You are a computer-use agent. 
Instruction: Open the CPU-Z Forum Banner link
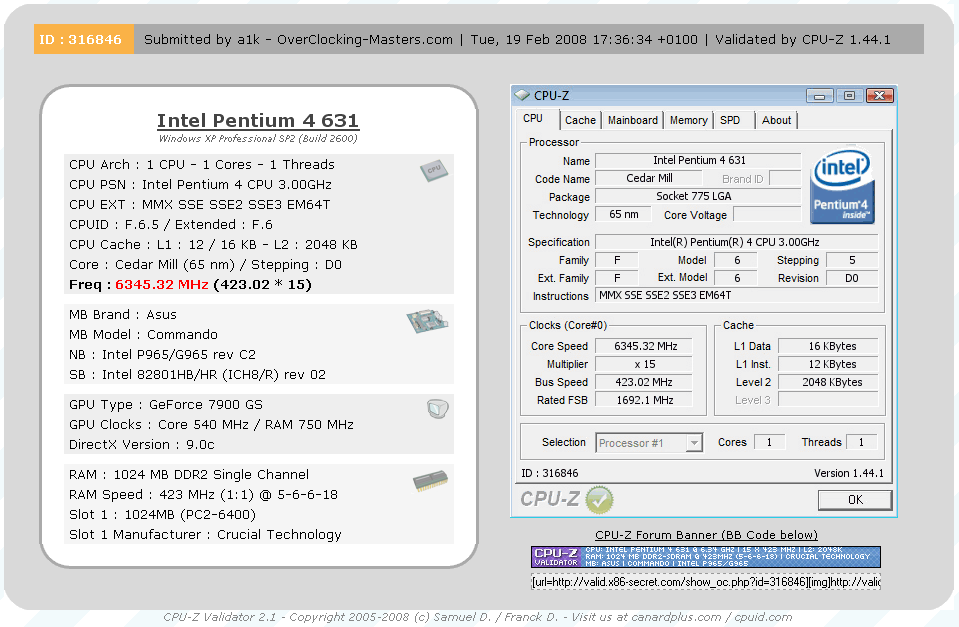706,535
